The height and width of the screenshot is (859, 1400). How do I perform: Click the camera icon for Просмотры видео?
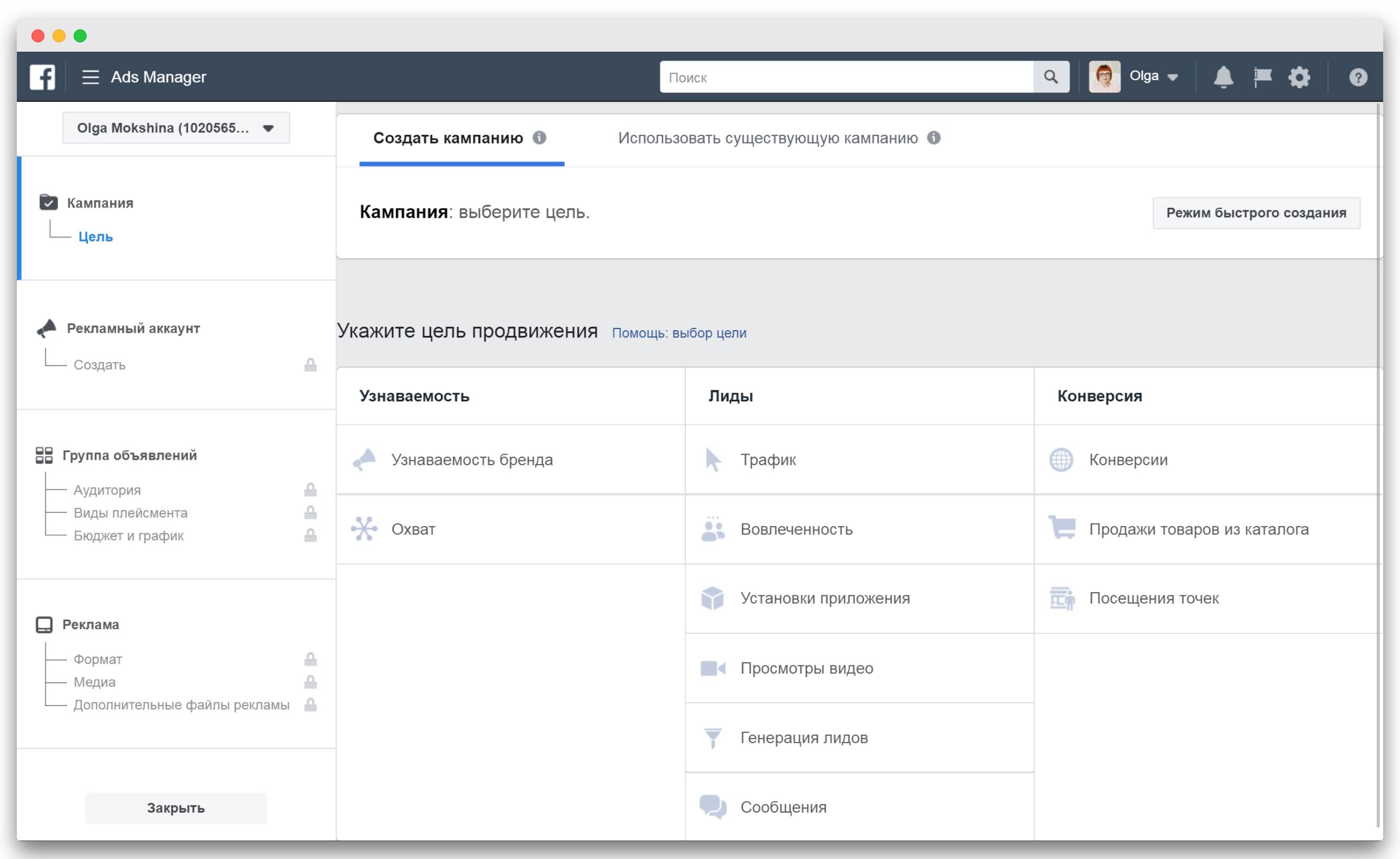(x=713, y=668)
